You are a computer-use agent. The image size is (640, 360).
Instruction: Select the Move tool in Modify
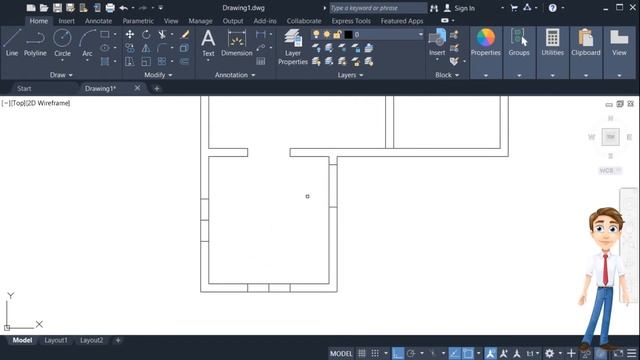130,34
